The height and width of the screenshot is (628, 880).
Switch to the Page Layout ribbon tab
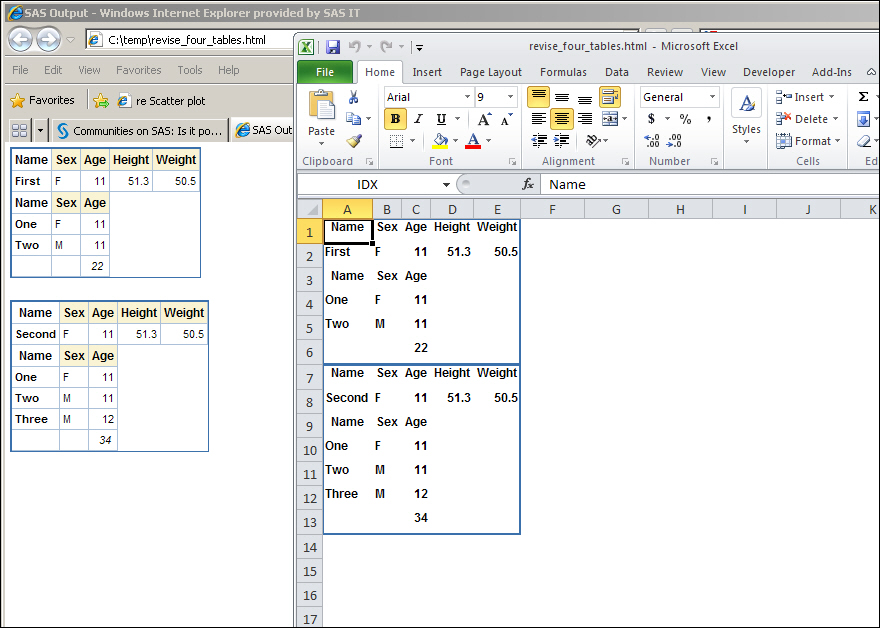coord(490,72)
